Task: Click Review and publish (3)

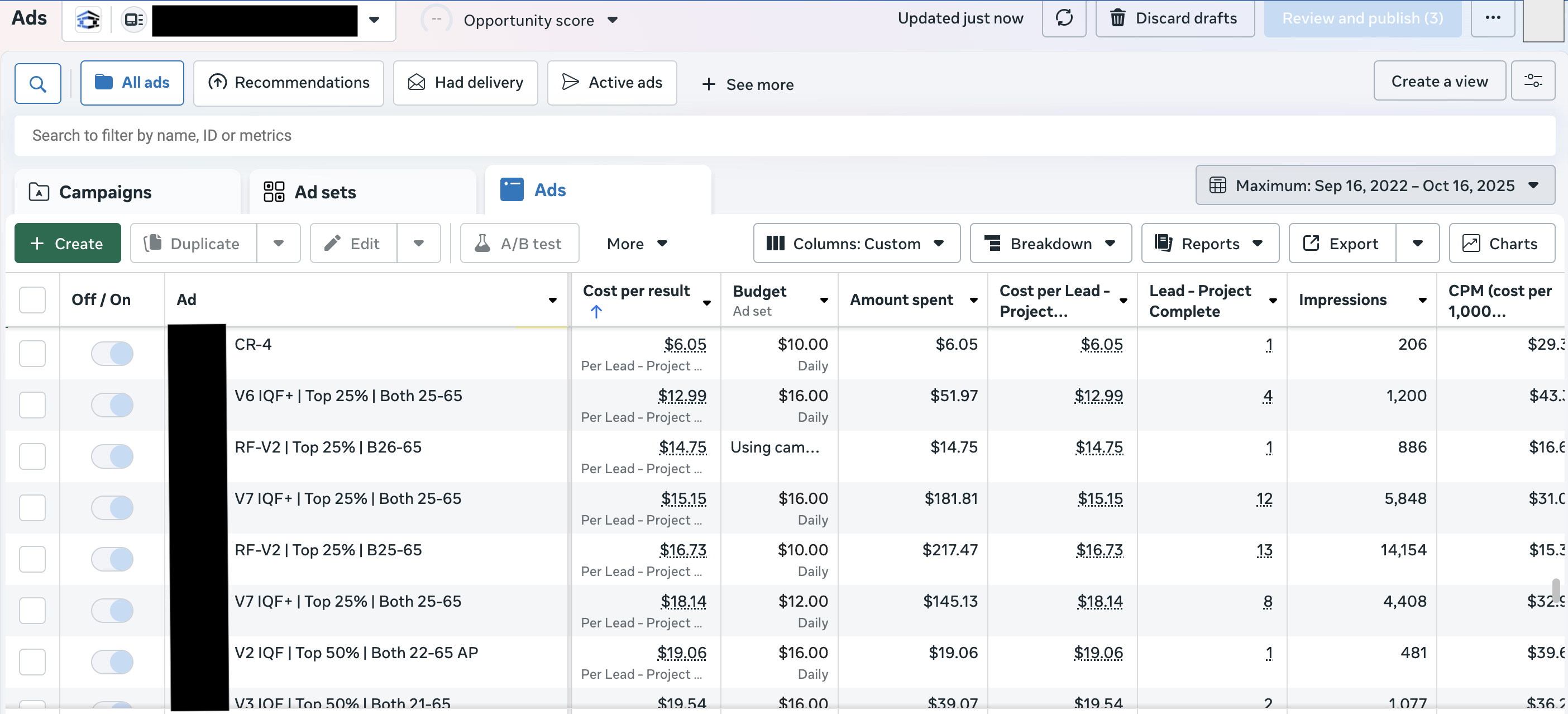Action: coord(1363,18)
